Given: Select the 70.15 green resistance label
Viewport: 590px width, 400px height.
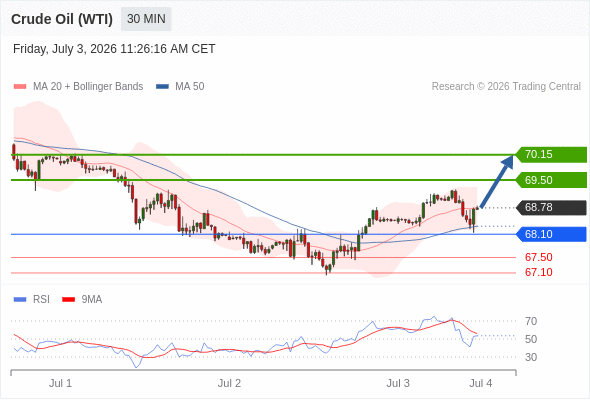Looking at the screenshot, I should coord(551,154).
